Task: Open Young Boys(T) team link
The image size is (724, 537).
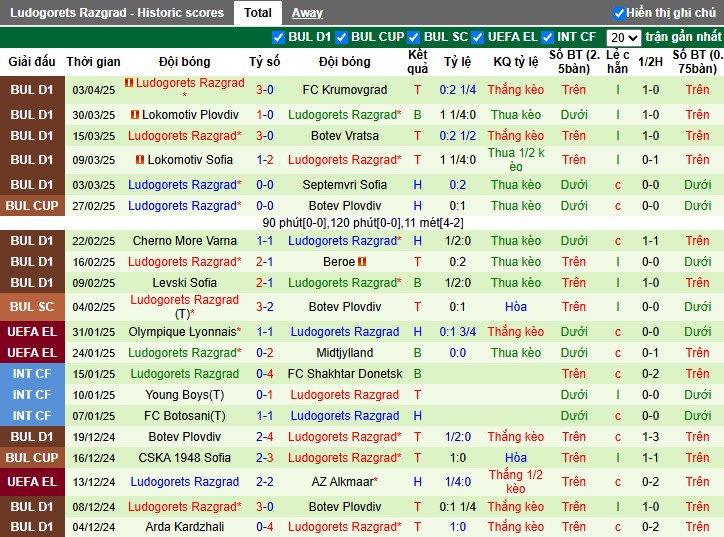Action: click(x=185, y=395)
